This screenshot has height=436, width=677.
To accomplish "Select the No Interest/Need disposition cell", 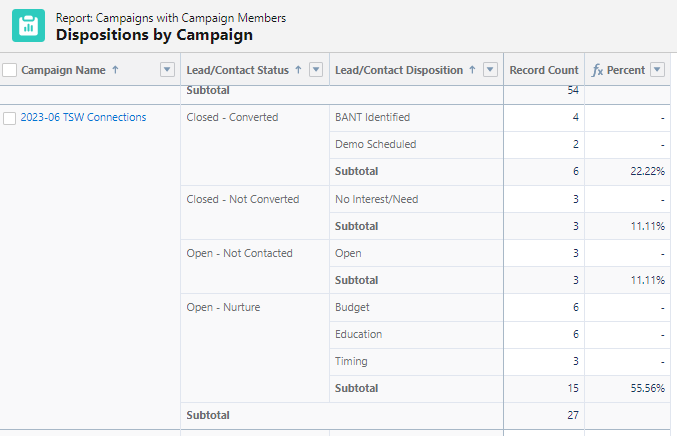I will 376,199.
